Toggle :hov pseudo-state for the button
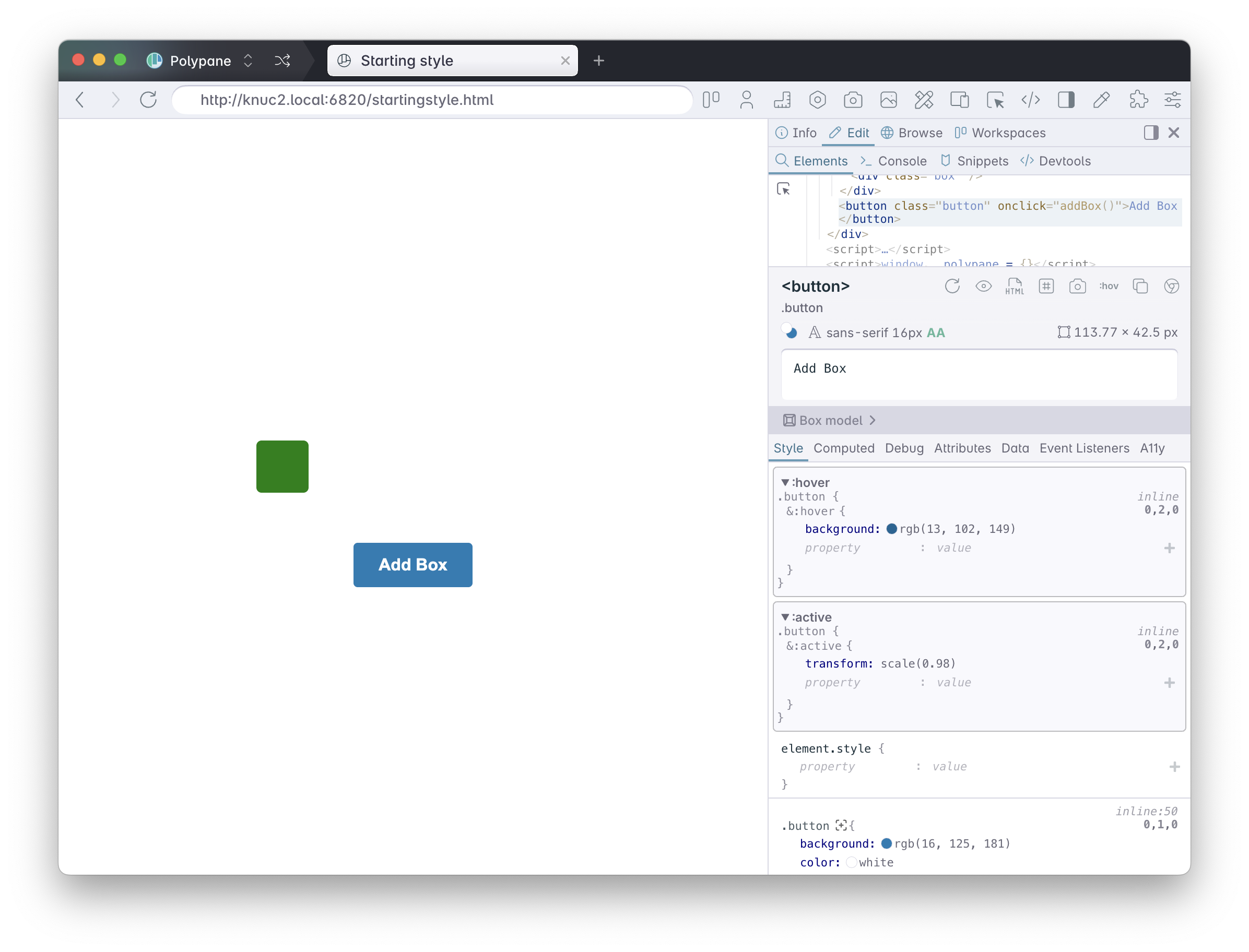The image size is (1249, 952). tap(1109, 286)
